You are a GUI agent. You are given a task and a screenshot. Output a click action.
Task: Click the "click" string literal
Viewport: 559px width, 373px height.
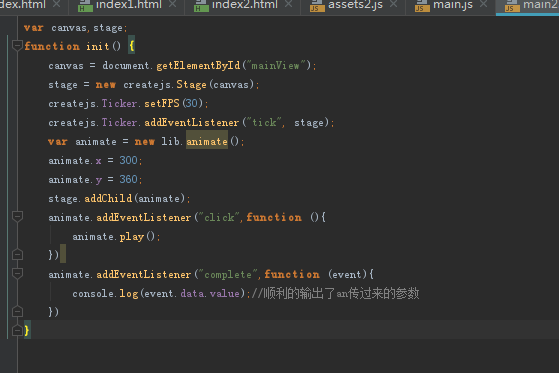click(220, 217)
